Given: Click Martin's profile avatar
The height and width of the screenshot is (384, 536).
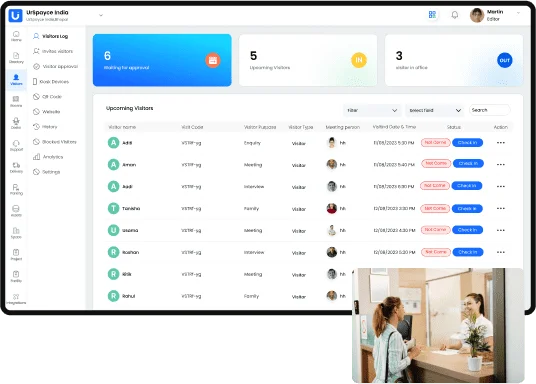Looking at the screenshot, I should (477, 15).
